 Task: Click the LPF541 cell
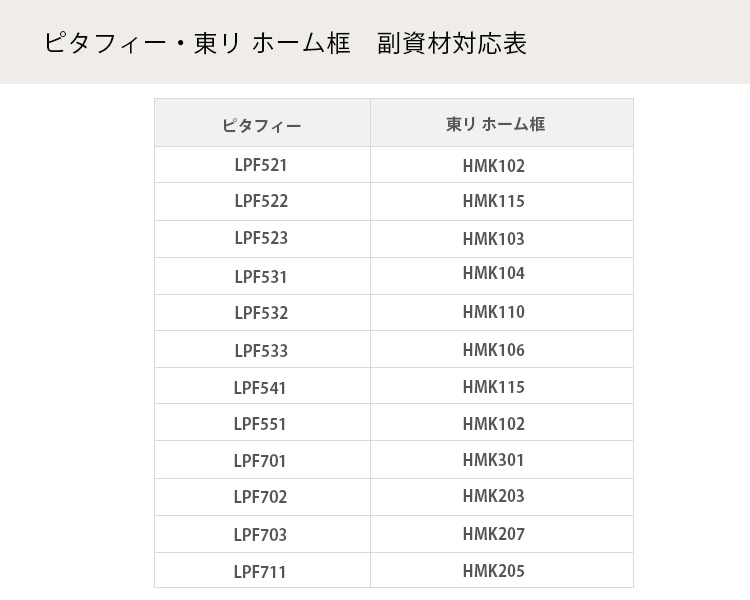point(261,387)
